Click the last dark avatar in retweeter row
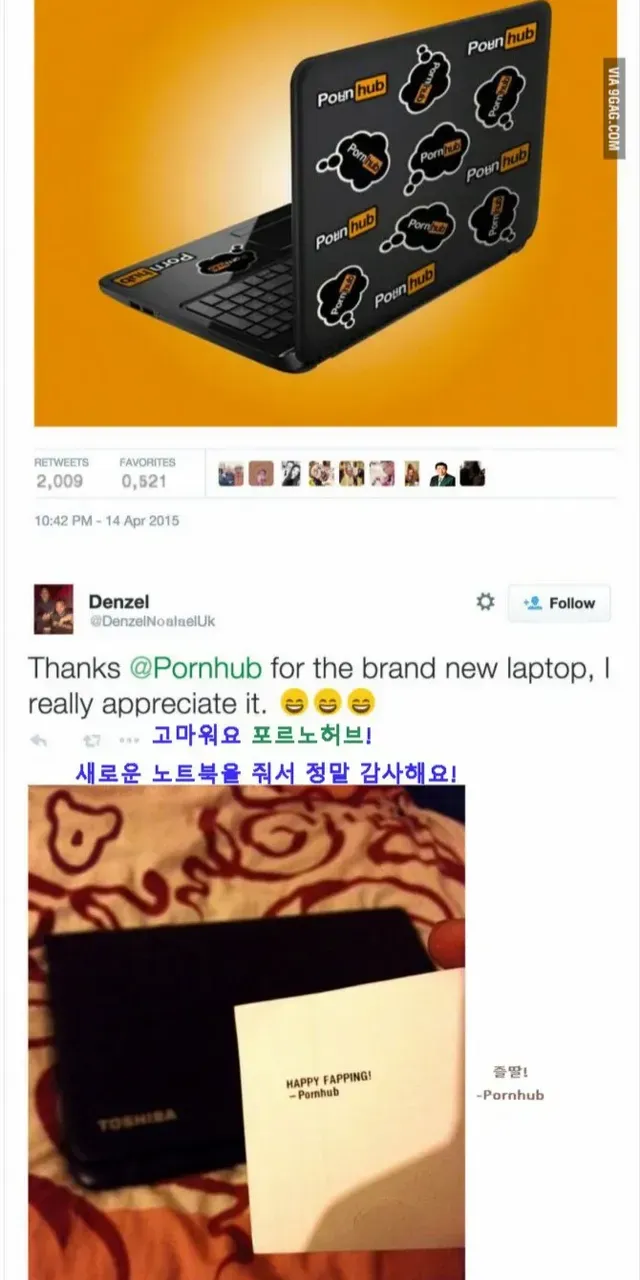The width and height of the screenshot is (640, 1280). [472, 474]
